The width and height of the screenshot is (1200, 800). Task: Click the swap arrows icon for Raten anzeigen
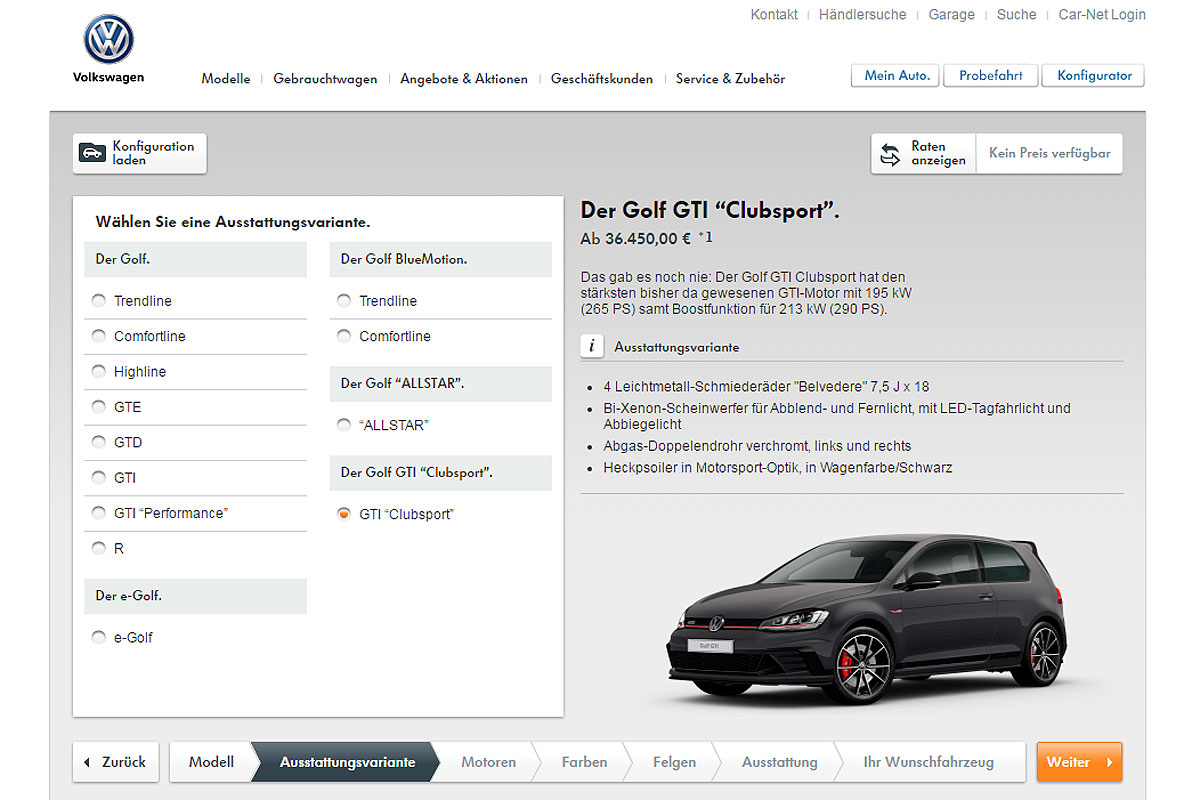point(890,154)
